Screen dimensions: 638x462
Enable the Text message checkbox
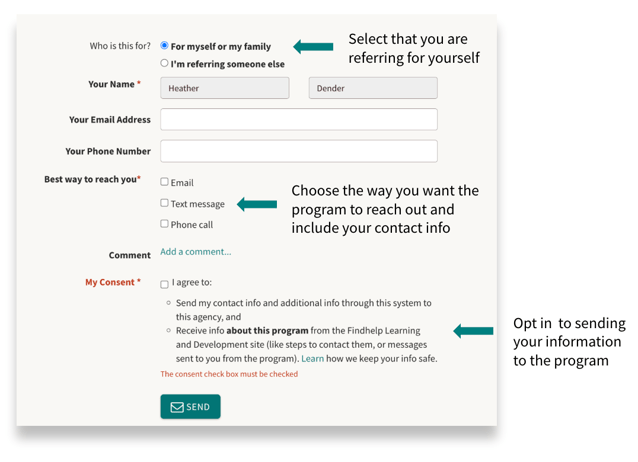click(165, 203)
